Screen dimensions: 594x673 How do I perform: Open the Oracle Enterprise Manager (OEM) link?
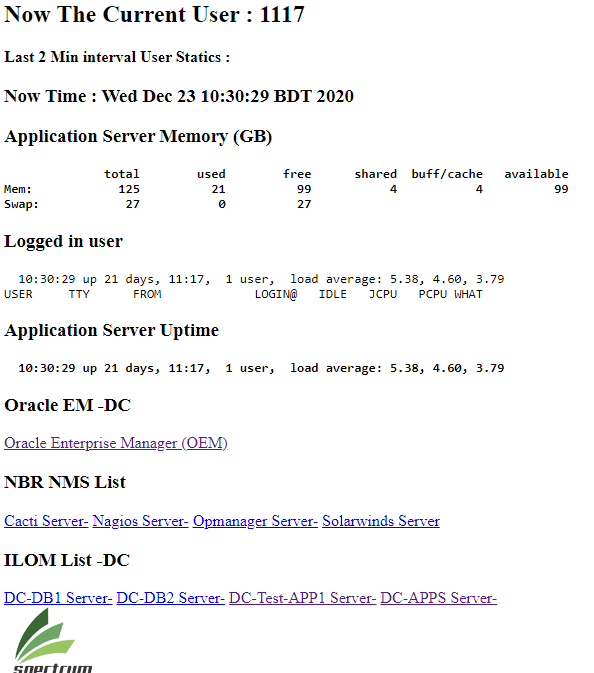click(116, 443)
